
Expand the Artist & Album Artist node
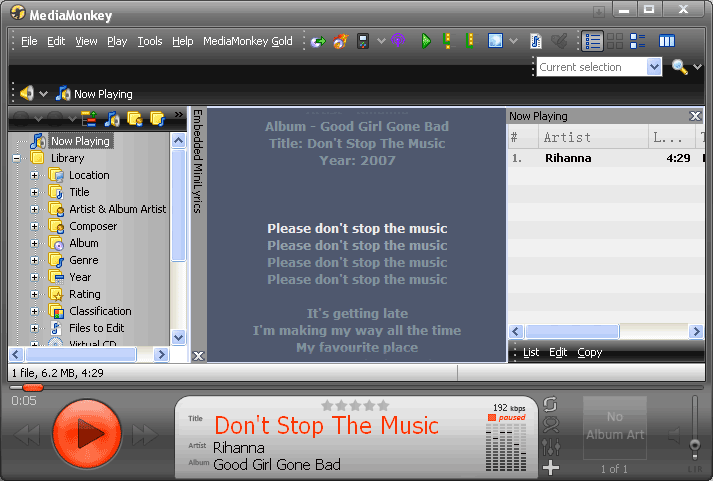pos(35,209)
